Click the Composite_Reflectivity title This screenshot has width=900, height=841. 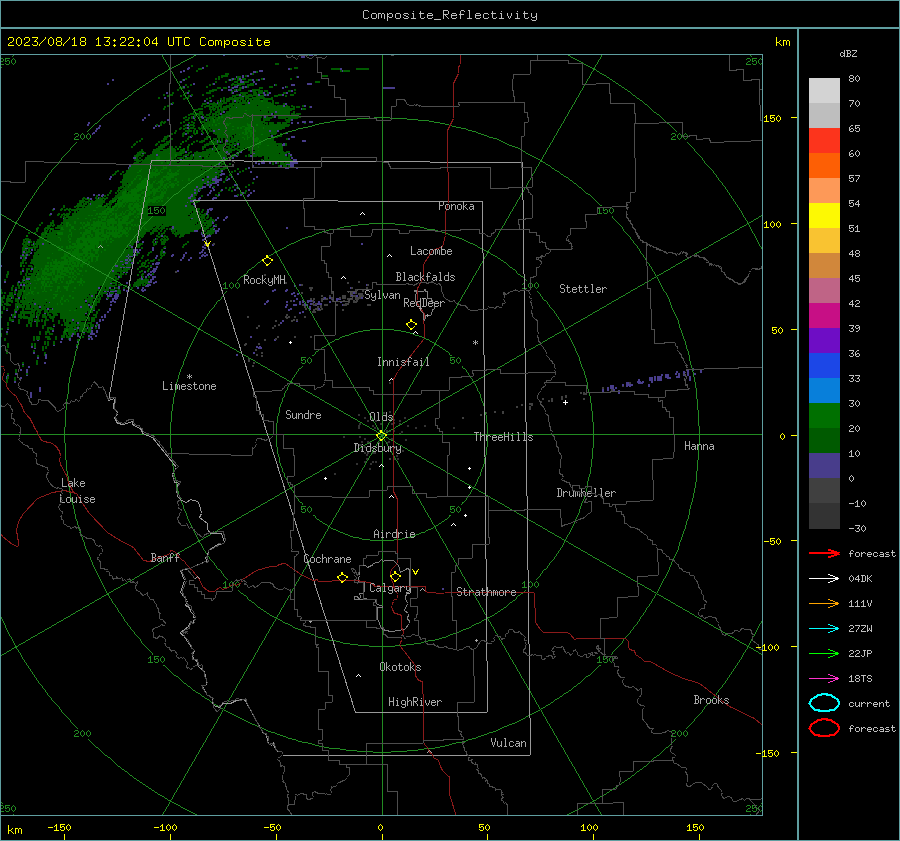coord(450,15)
